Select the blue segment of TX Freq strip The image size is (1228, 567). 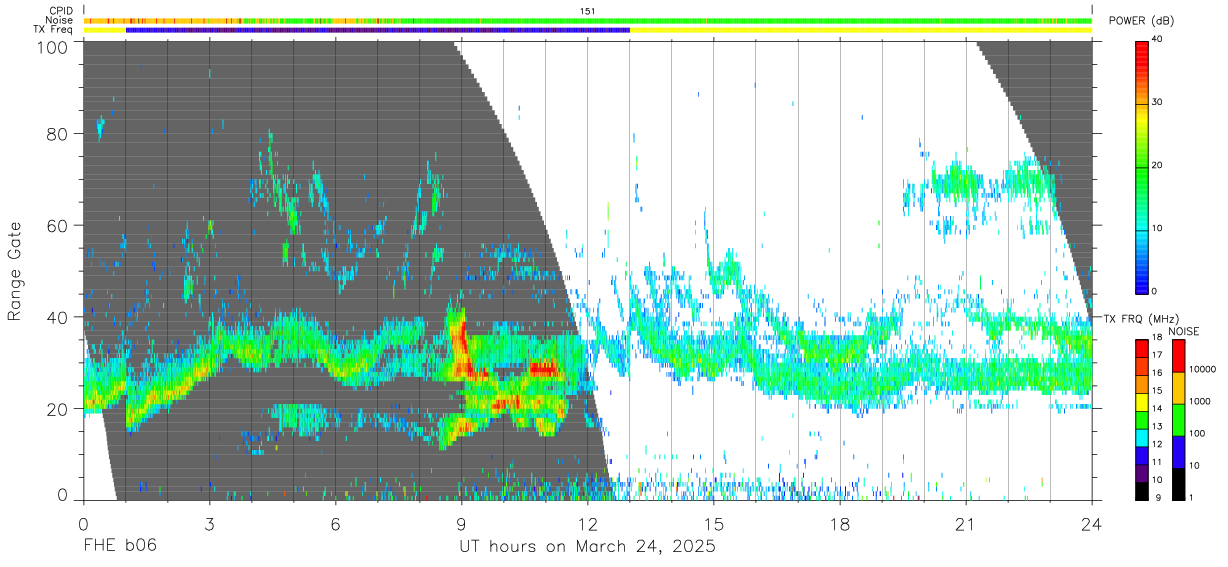(378, 30)
